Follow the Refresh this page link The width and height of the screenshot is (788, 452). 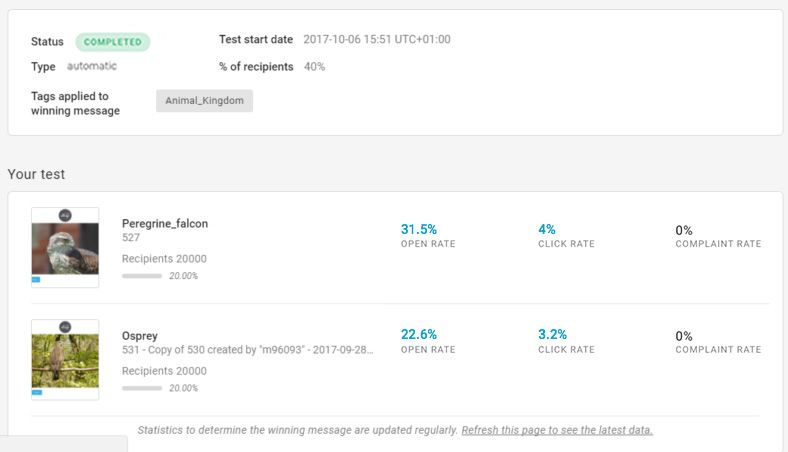[557, 430]
